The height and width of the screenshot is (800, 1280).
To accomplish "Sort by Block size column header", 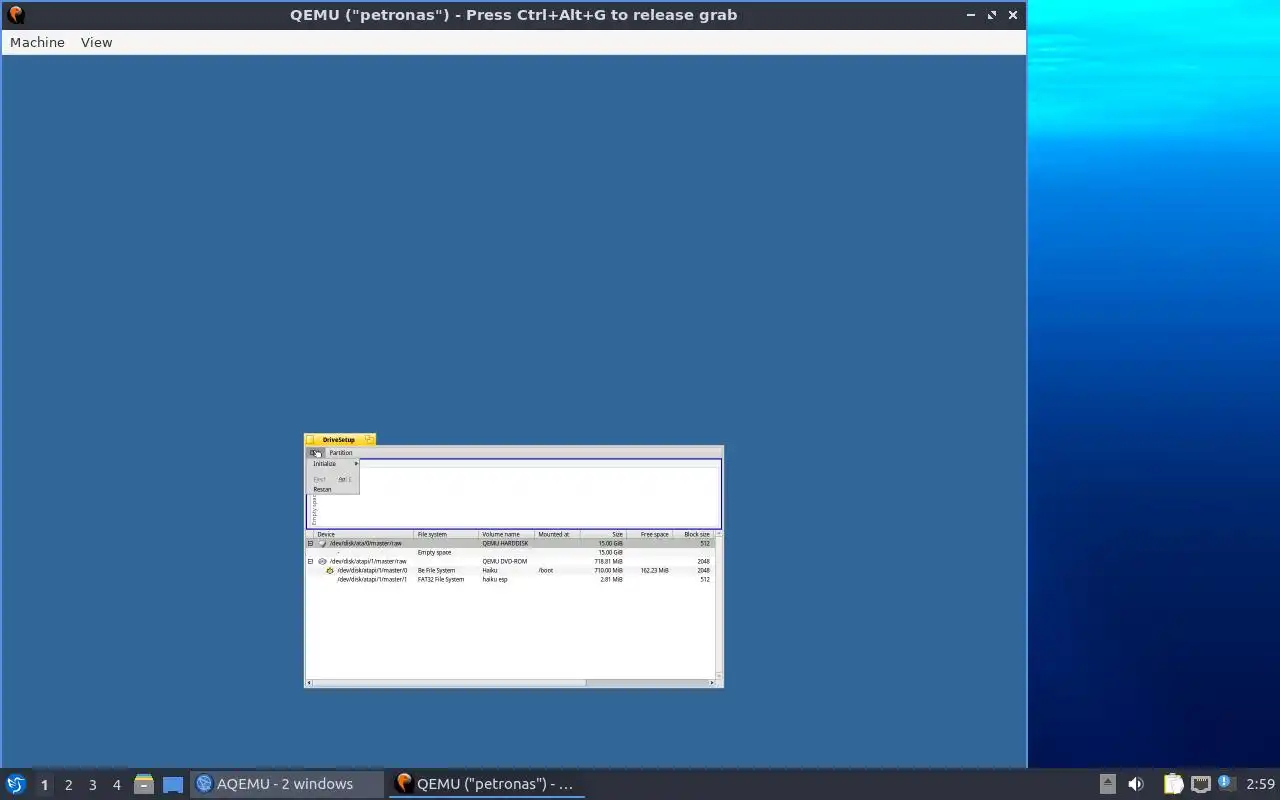I will click(693, 534).
